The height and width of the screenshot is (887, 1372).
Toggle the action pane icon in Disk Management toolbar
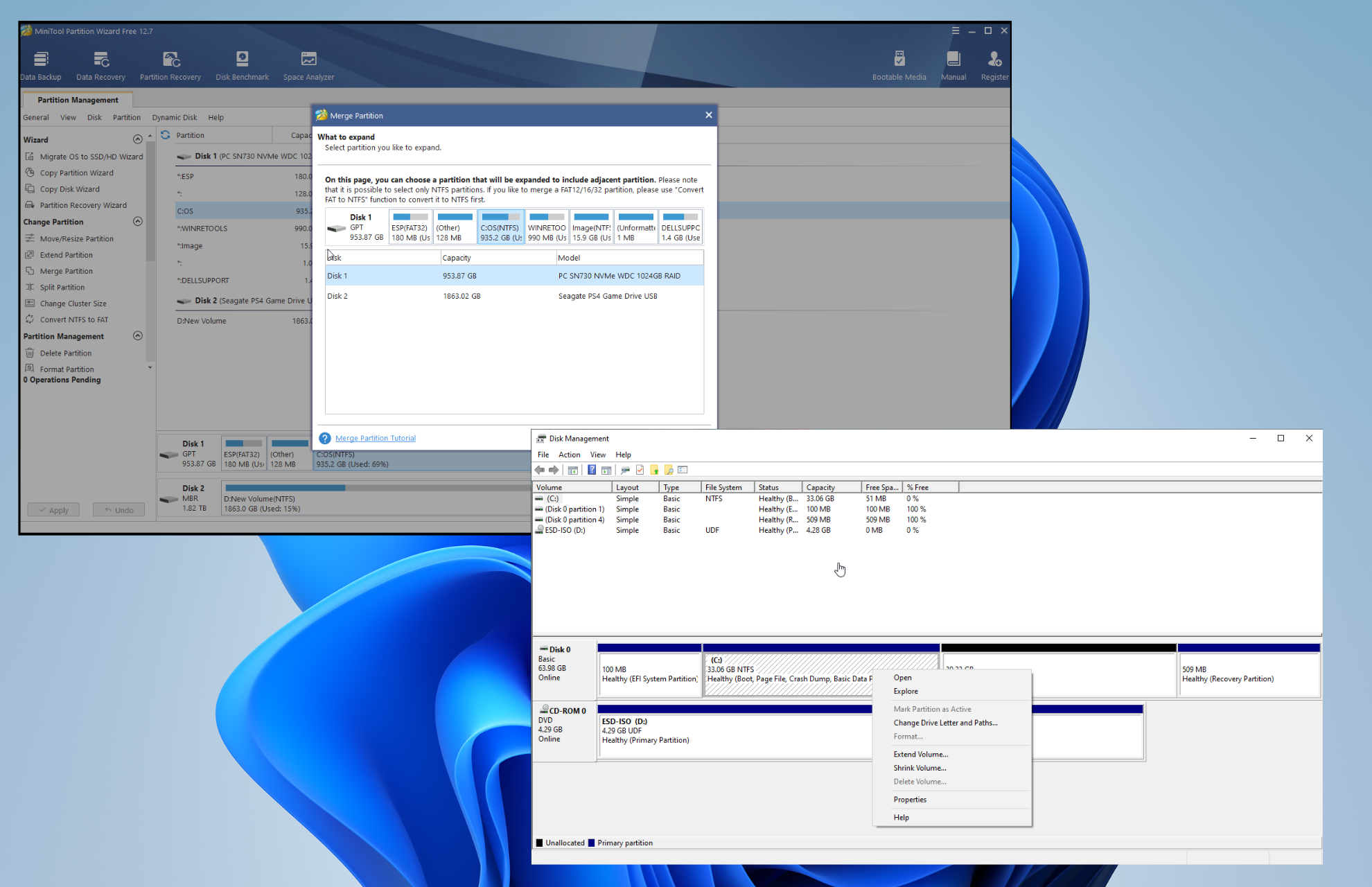[x=606, y=470]
